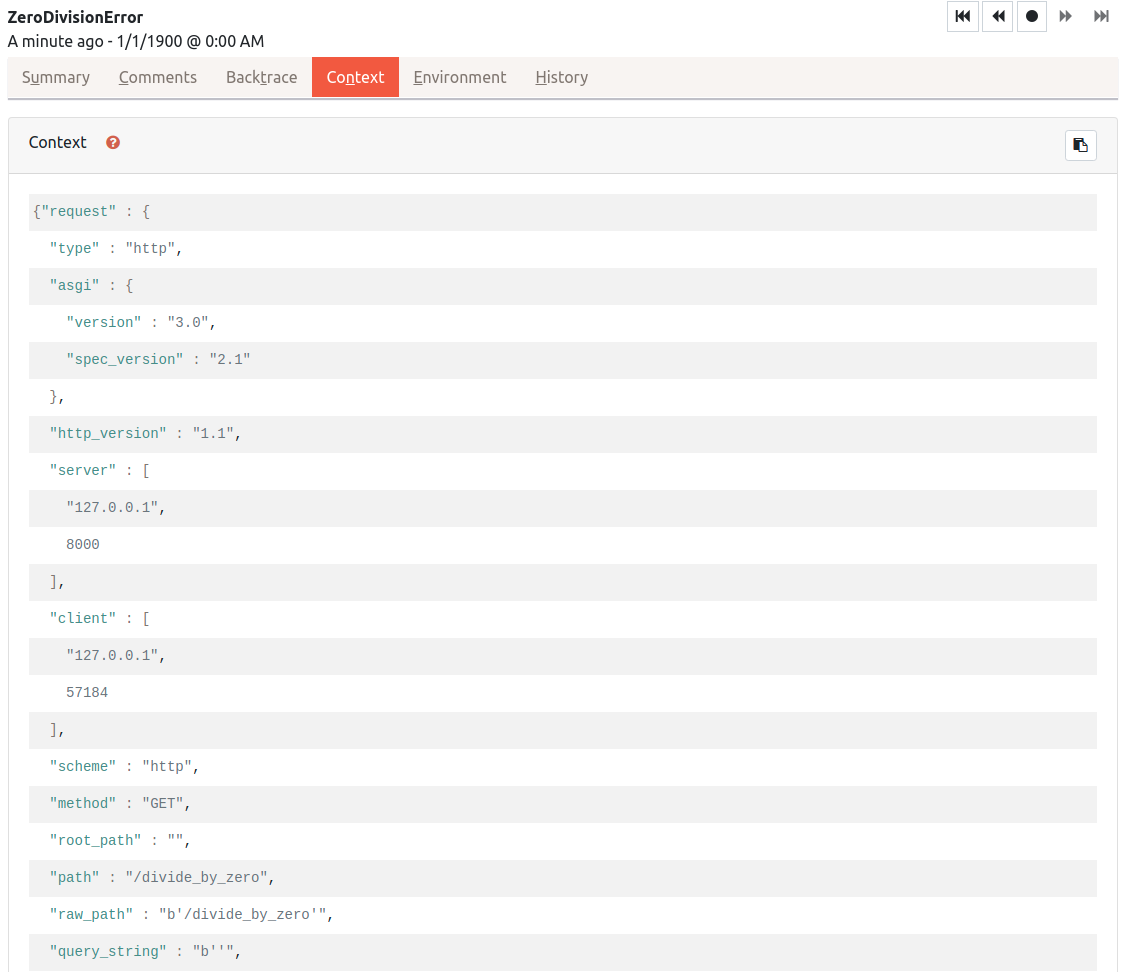This screenshot has width=1125, height=972.
Task: Click the "path" : "/divide_by_zero" line
Action: [162, 878]
